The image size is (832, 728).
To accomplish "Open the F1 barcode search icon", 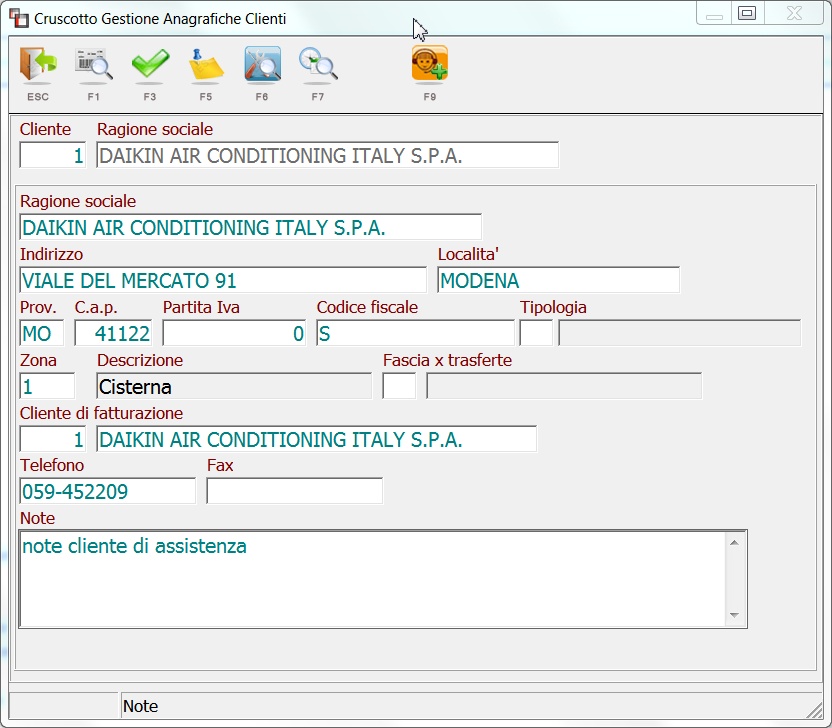I will pyautogui.click(x=93, y=65).
